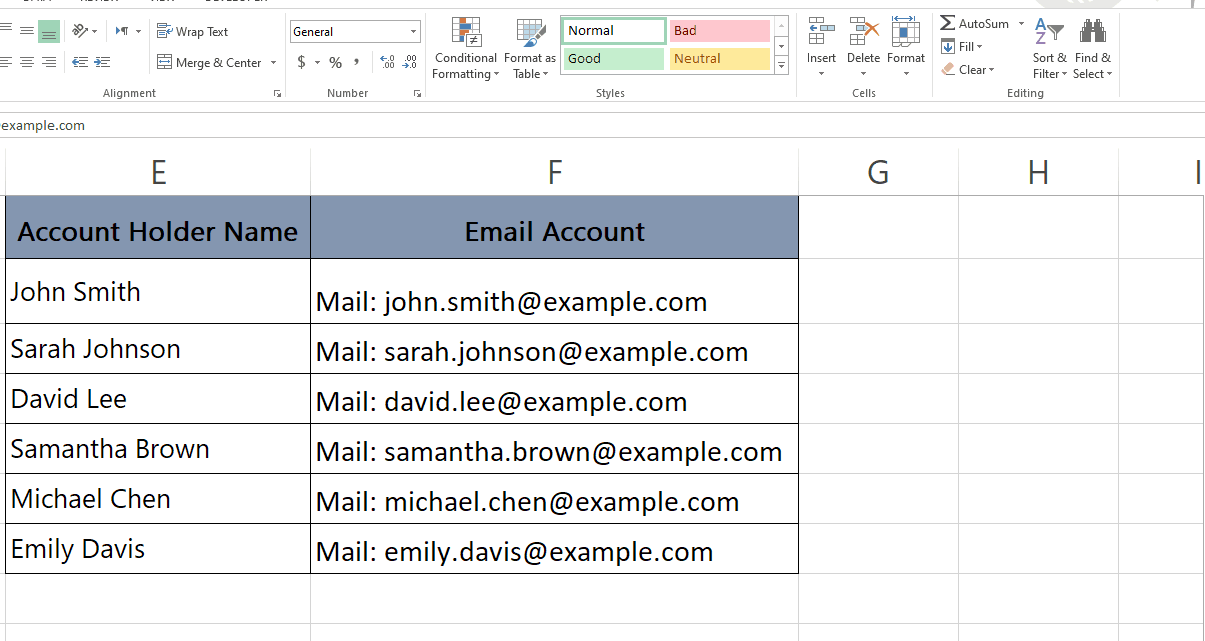Apply the Good cell style
The height and width of the screenshot is (641, 1205).
613,59
